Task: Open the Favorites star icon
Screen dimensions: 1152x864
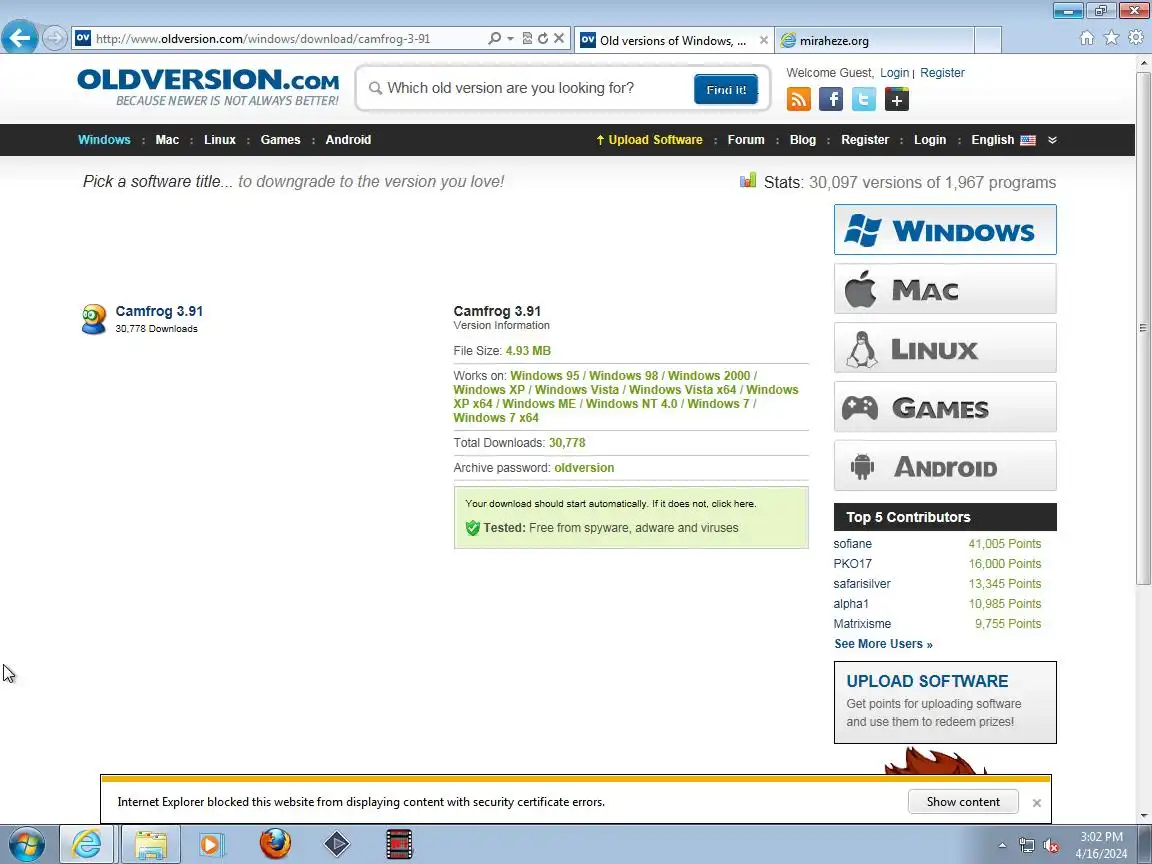Action: (1112, 38)
